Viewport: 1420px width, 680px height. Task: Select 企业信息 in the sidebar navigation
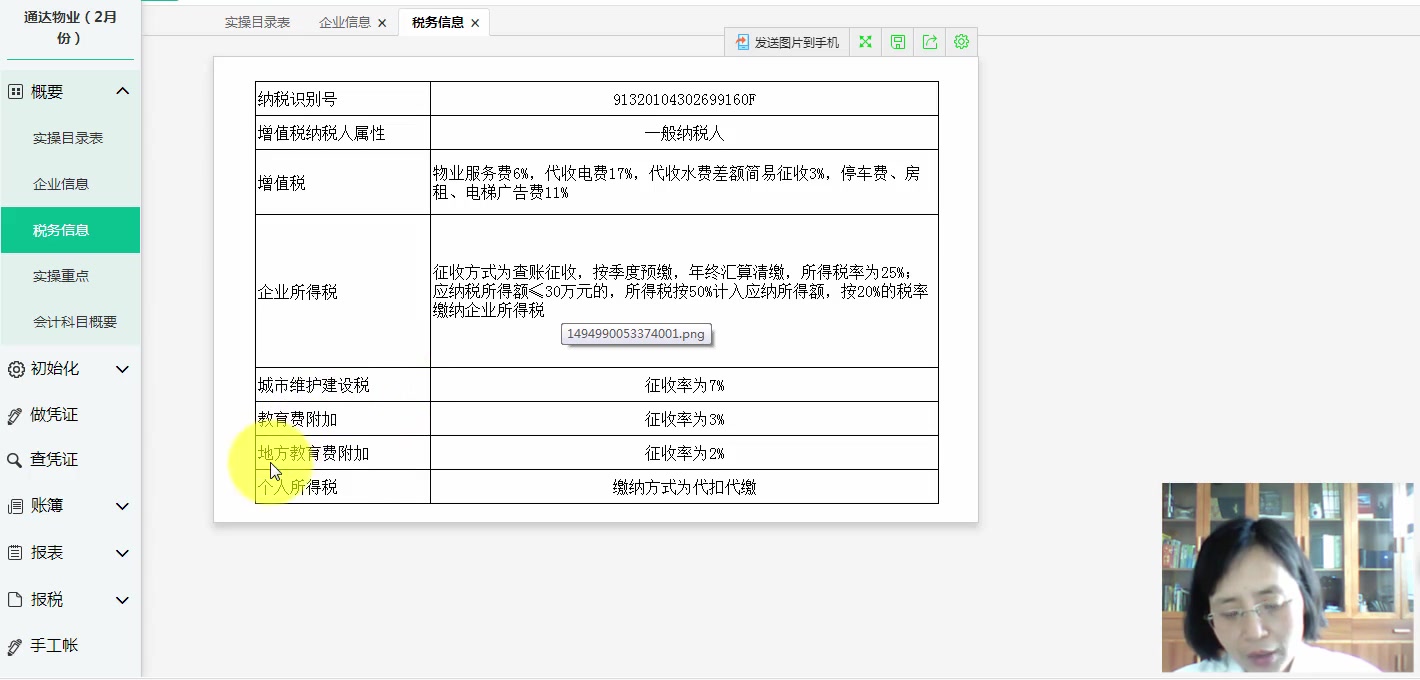pos(64,183)
